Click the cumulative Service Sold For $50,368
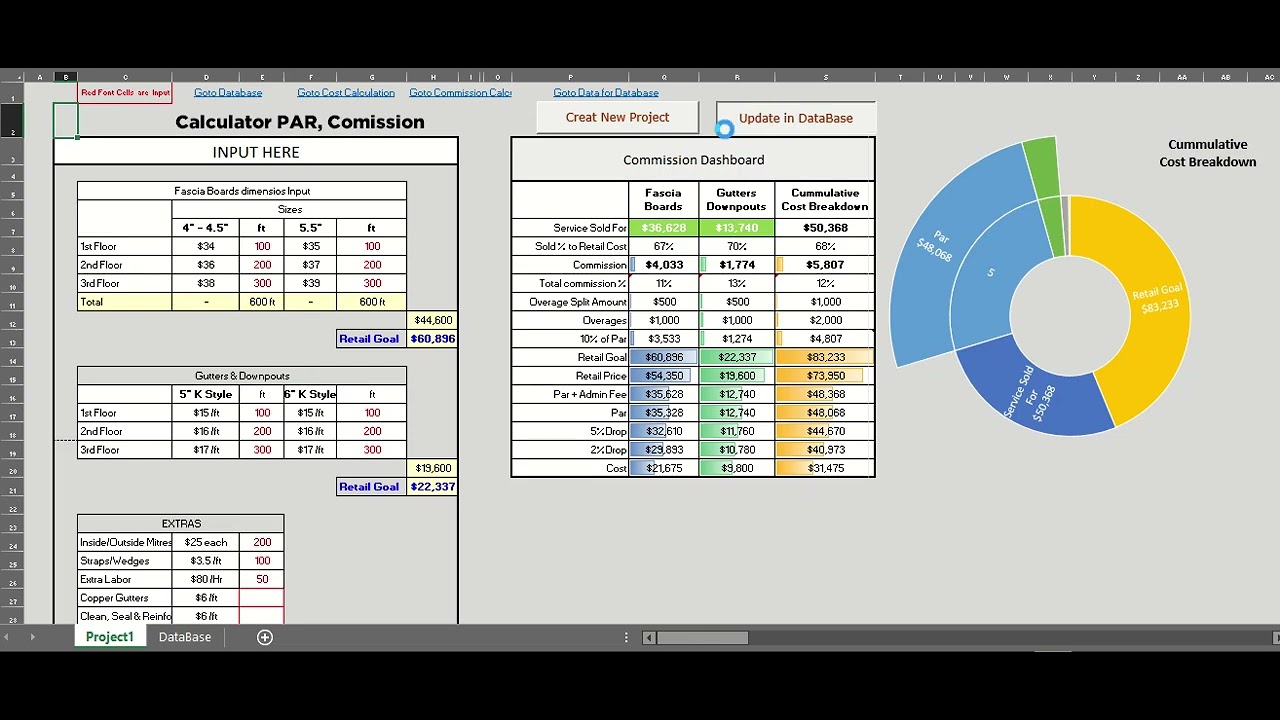This screenshot has width=1280, height=720. [x=825, y=228]
